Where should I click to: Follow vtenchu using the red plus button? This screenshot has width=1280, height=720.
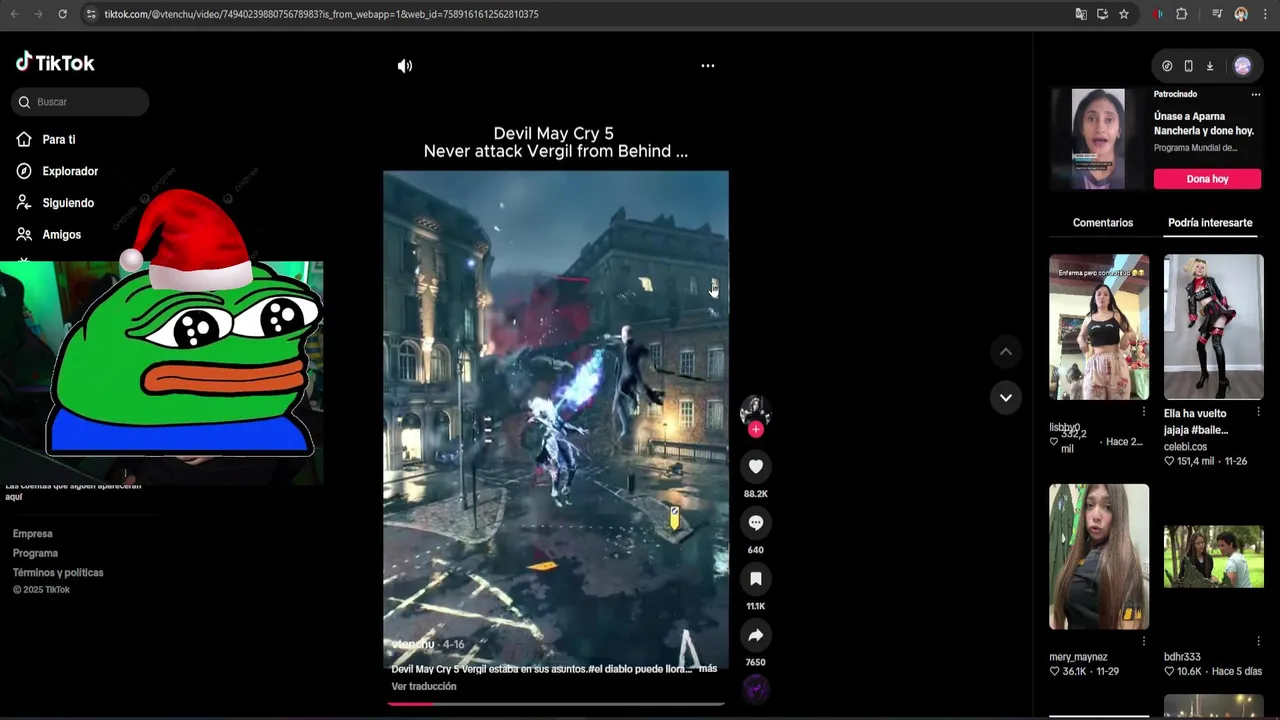click(x=756, y=429)
